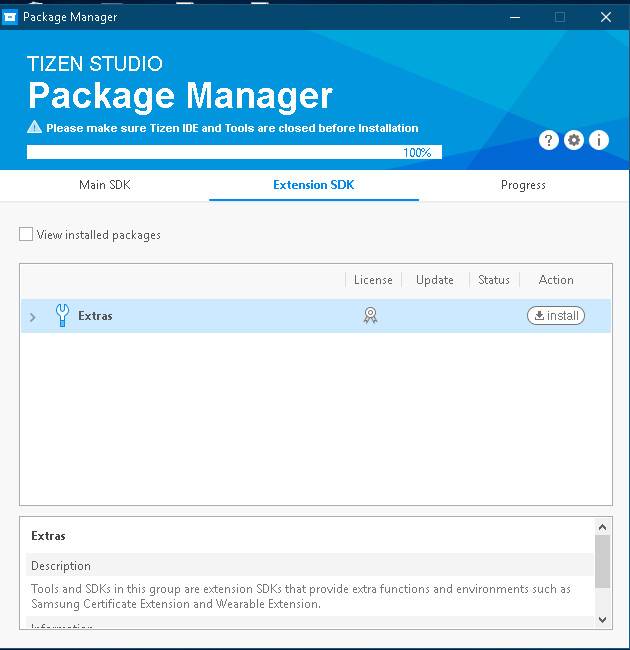Click the Status column header
This screenshot has width=630, height=650.
pyautogui.click(x=494, y=280)
